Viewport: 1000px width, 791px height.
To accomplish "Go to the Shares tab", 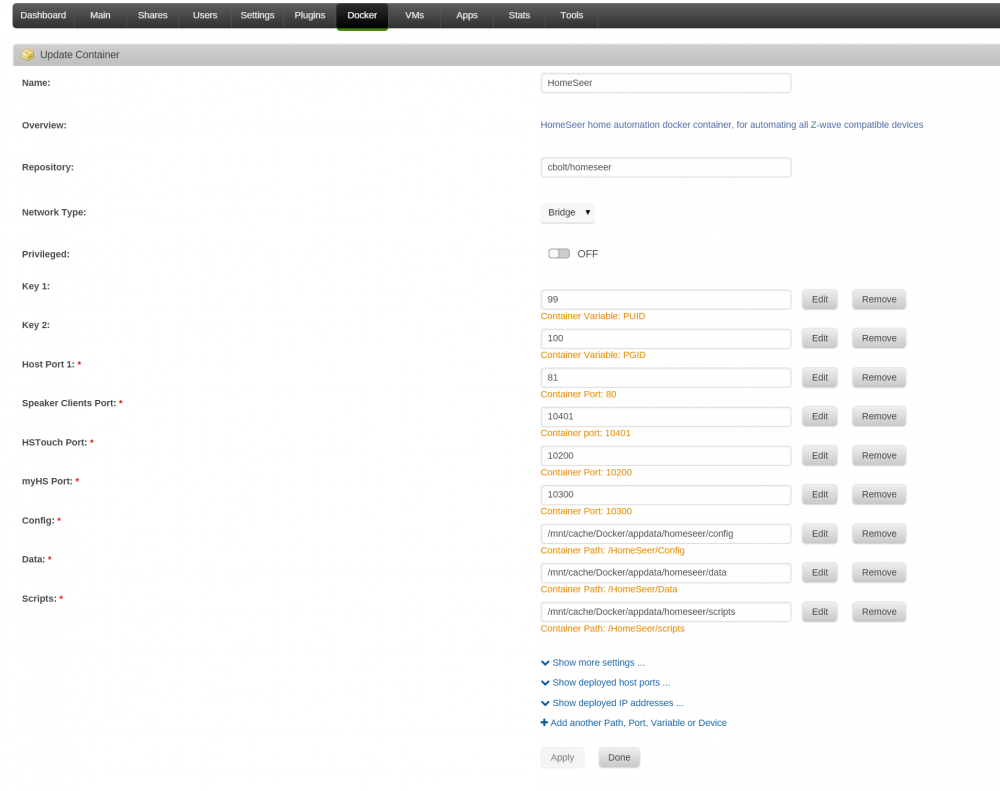I will pos(152,15).
